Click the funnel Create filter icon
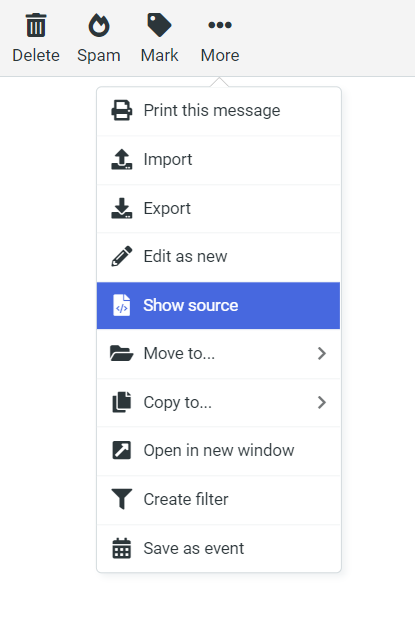Image resolution: width=415 pixels, height=625 pixels. tap(122, 499)
